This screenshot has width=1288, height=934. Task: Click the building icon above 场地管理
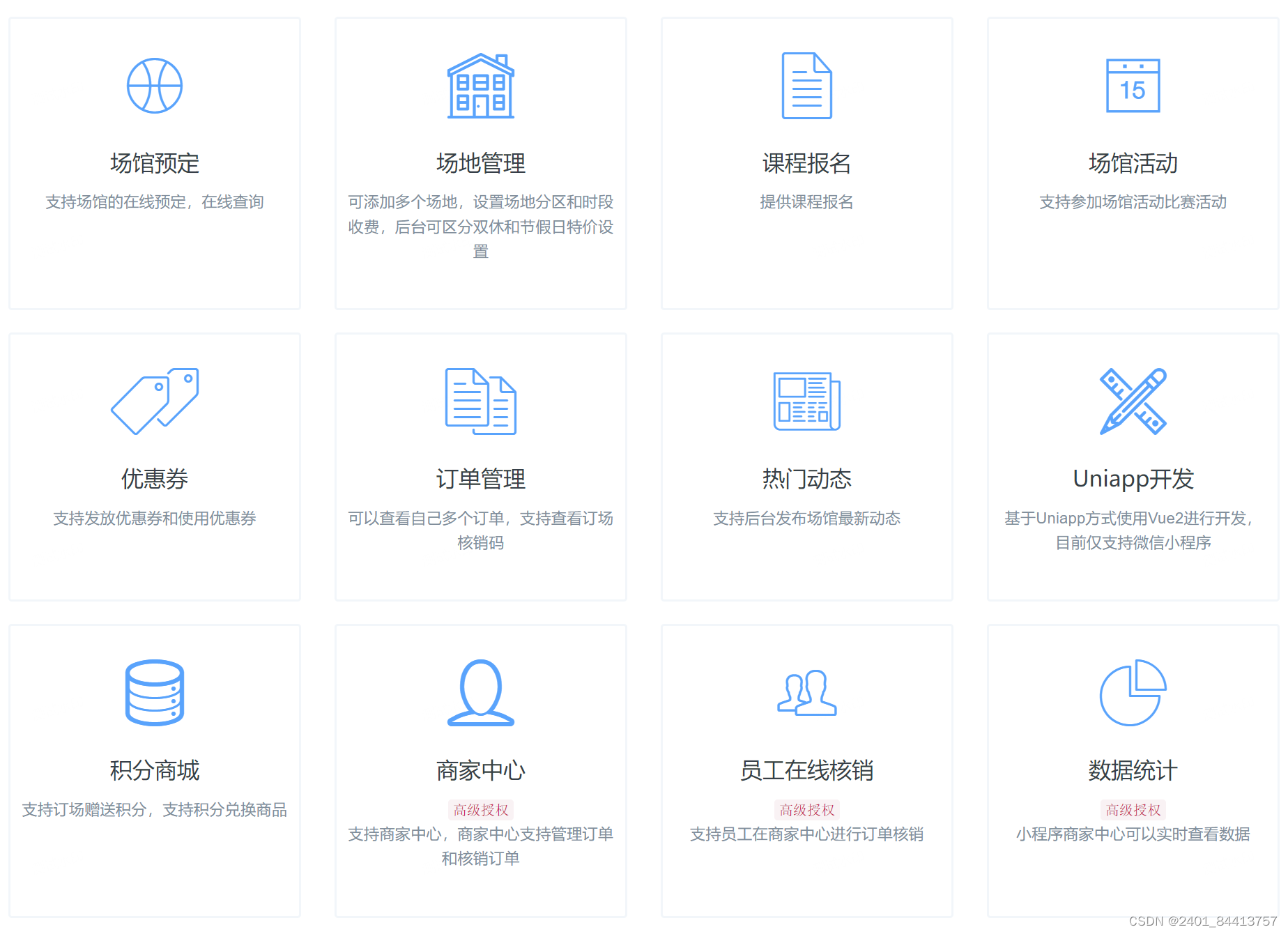tap(481, 86)
